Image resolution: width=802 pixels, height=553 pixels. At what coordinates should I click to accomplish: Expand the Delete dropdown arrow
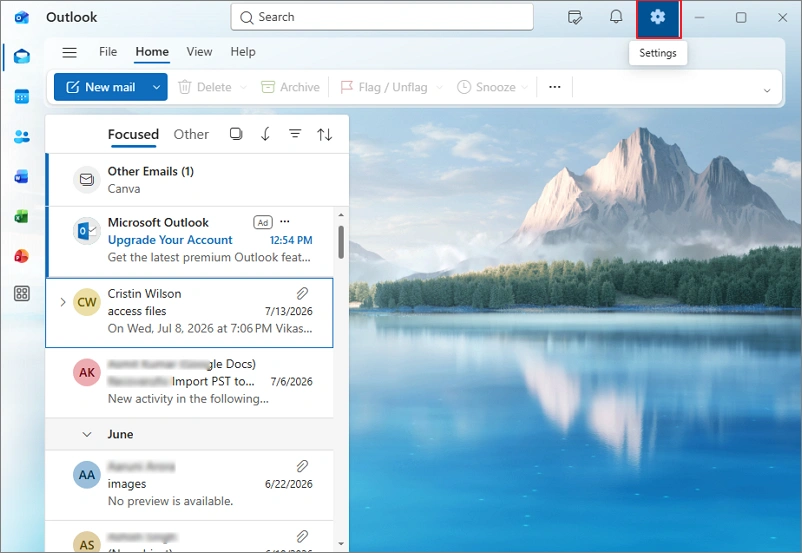243,87
